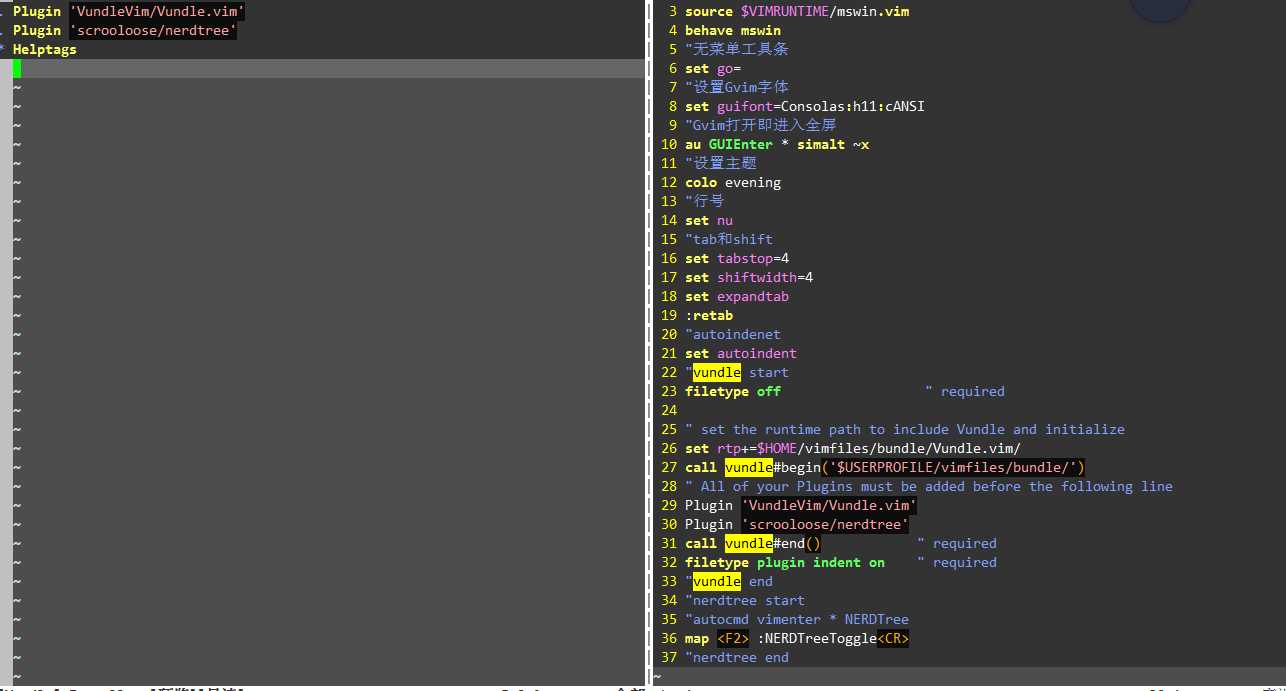This screenshot has width=1286, height=691.
Task: Click line 29 Plugin 'VundleVim/Vundle.vim' in right pane
Action: click(801, 505)
